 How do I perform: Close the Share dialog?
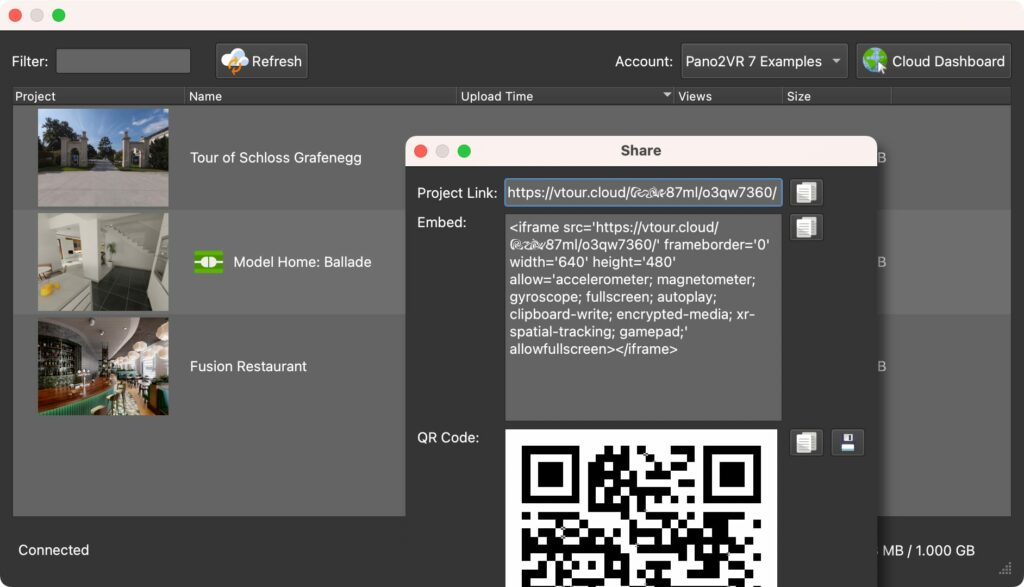421,151
